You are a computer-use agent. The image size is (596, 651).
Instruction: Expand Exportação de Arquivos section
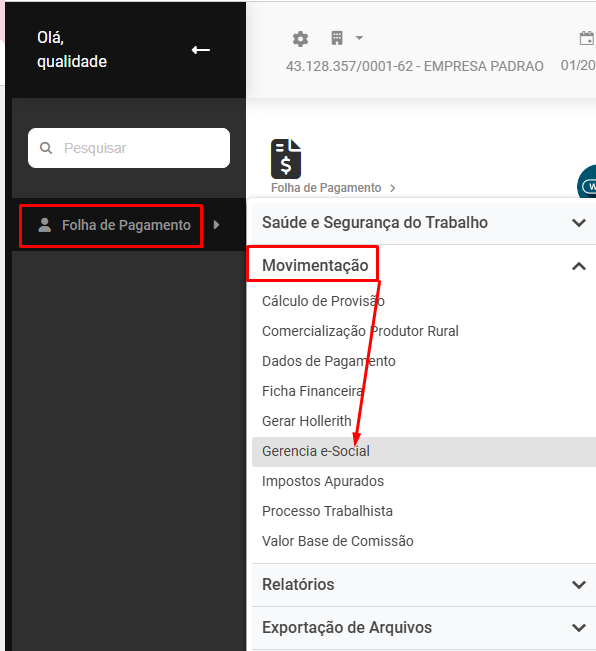click(x=424, y=627)
